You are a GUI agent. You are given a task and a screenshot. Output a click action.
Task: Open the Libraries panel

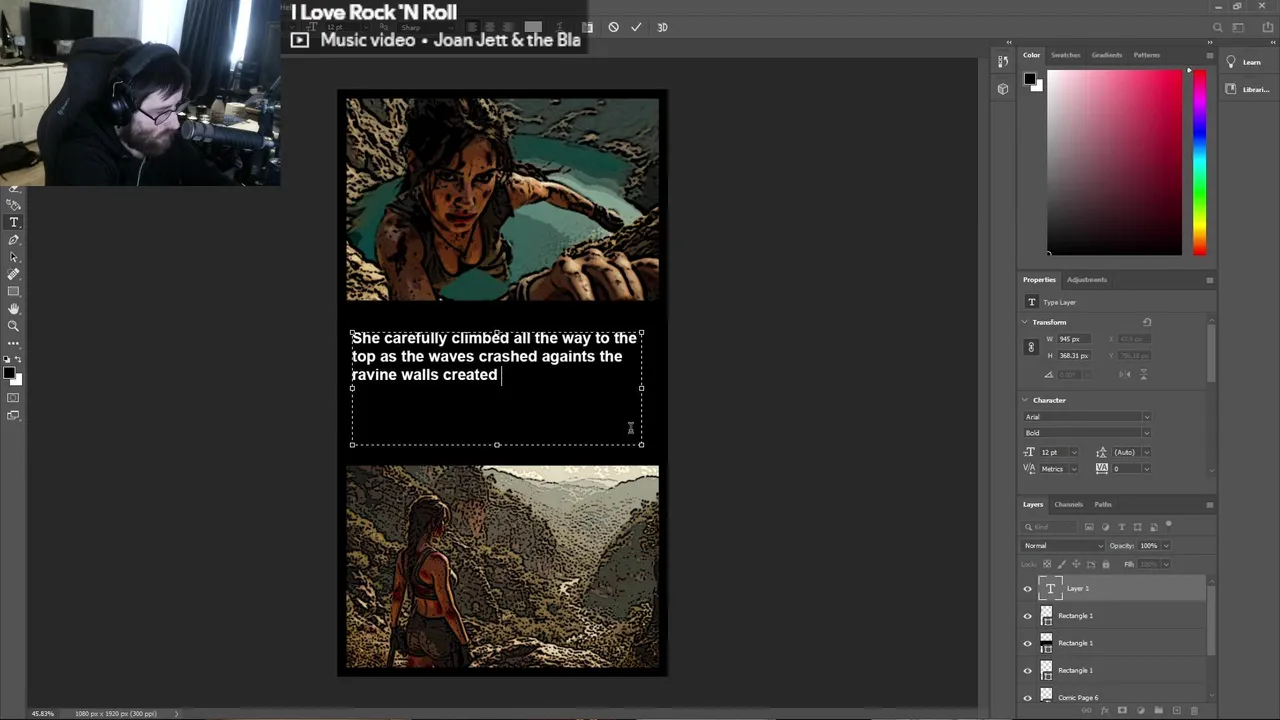(1246, 89)
